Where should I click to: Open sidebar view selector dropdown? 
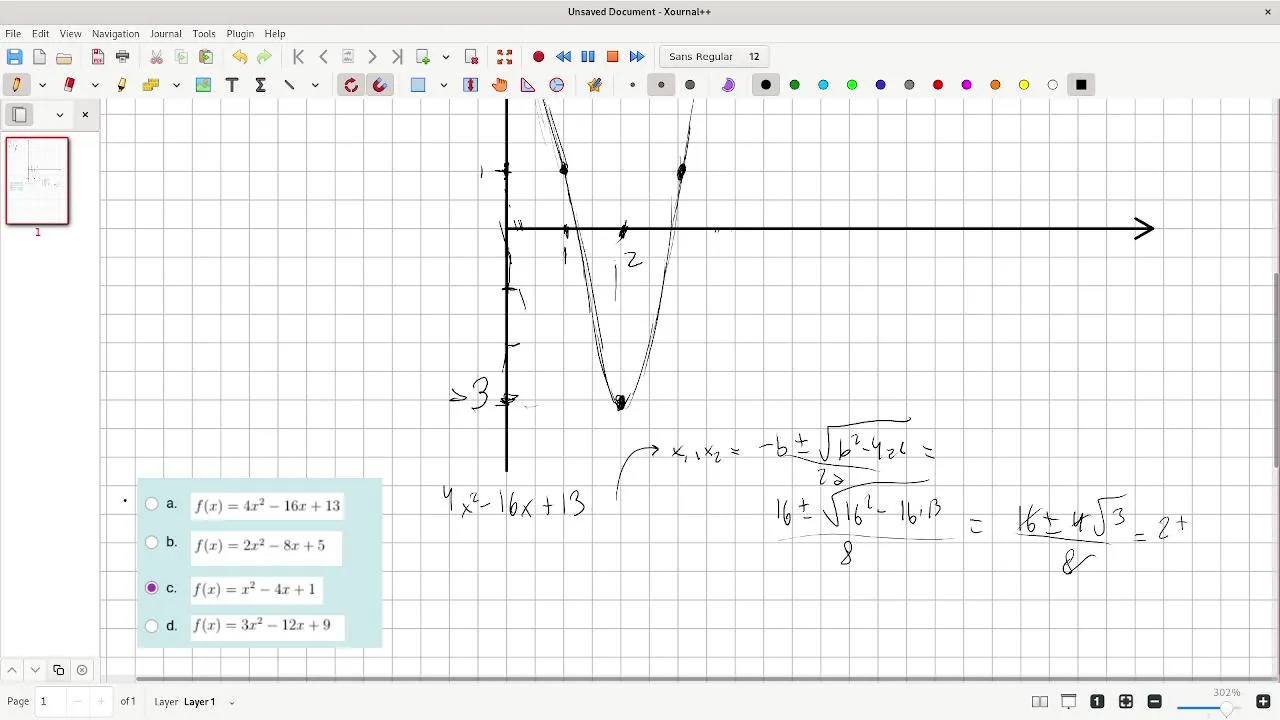(60, 115)
